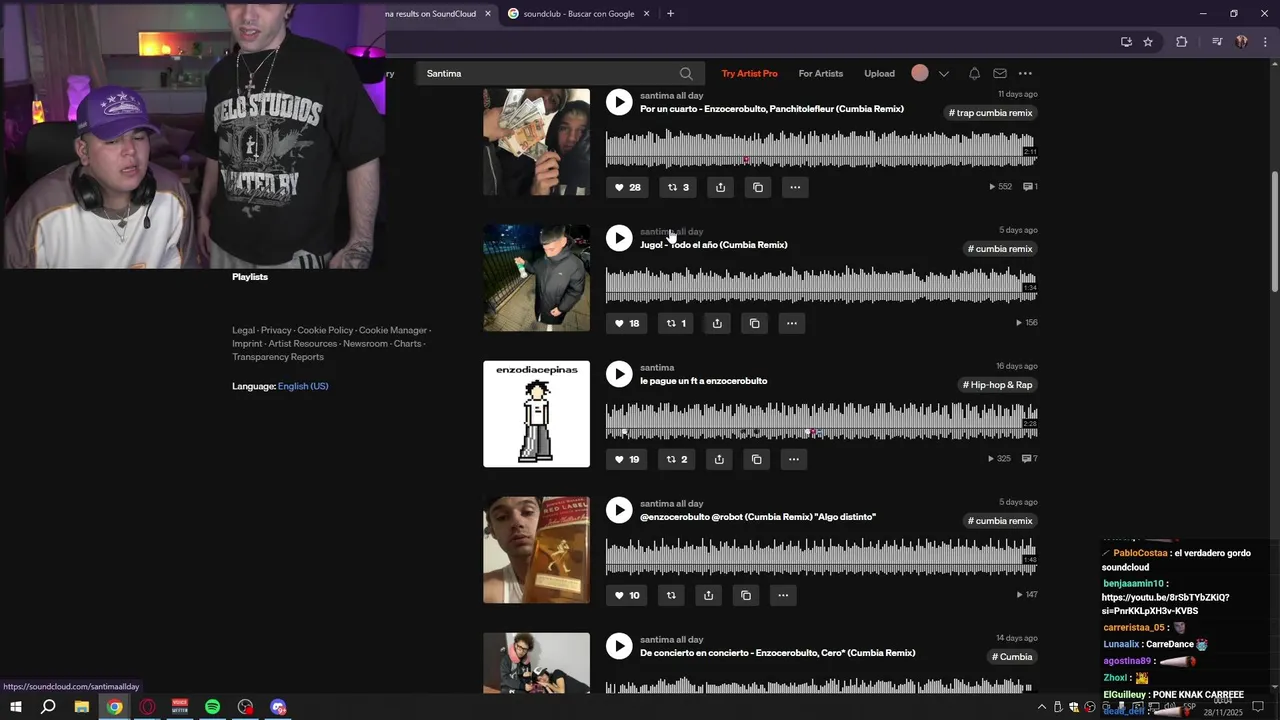This screenshot has height=720, width=1280.
Task: Open more options for "le pague un ft"
Action: [793, 459]
